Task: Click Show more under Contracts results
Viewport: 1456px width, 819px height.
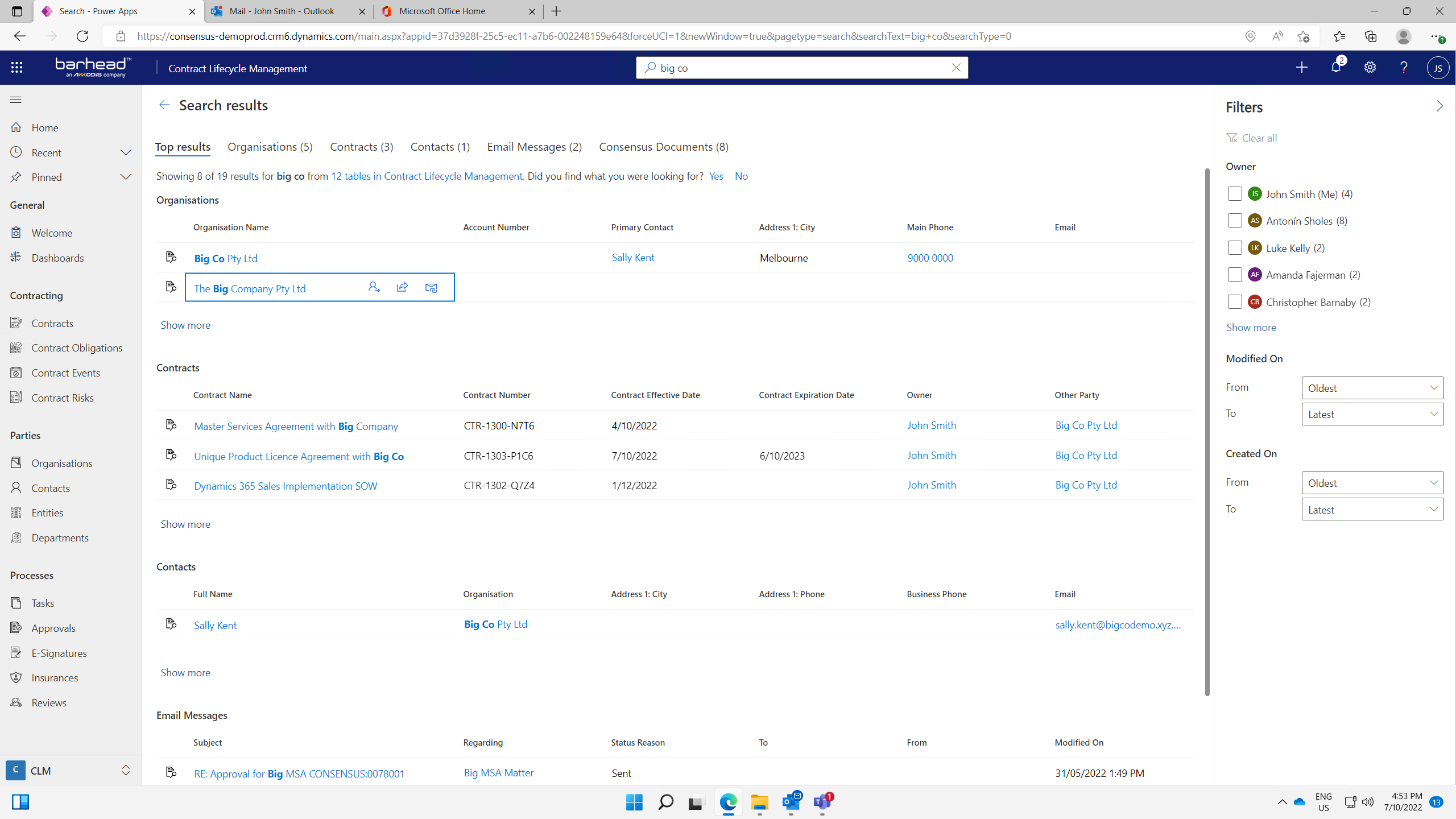Action: (185, 524)
